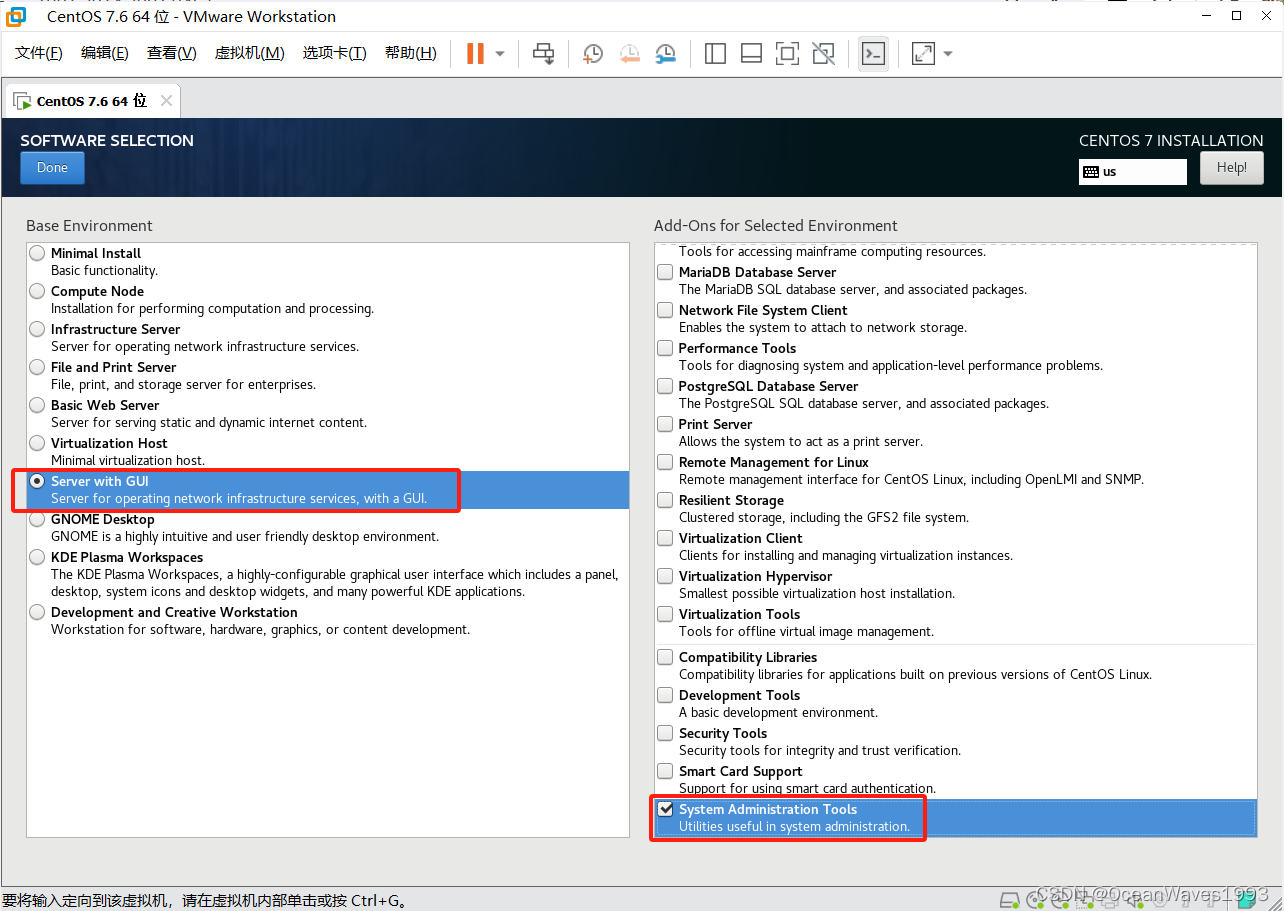Open the stretch display dropdown arrow
The width and height of the screenshot is (1284, 911).
pos(948,53)
